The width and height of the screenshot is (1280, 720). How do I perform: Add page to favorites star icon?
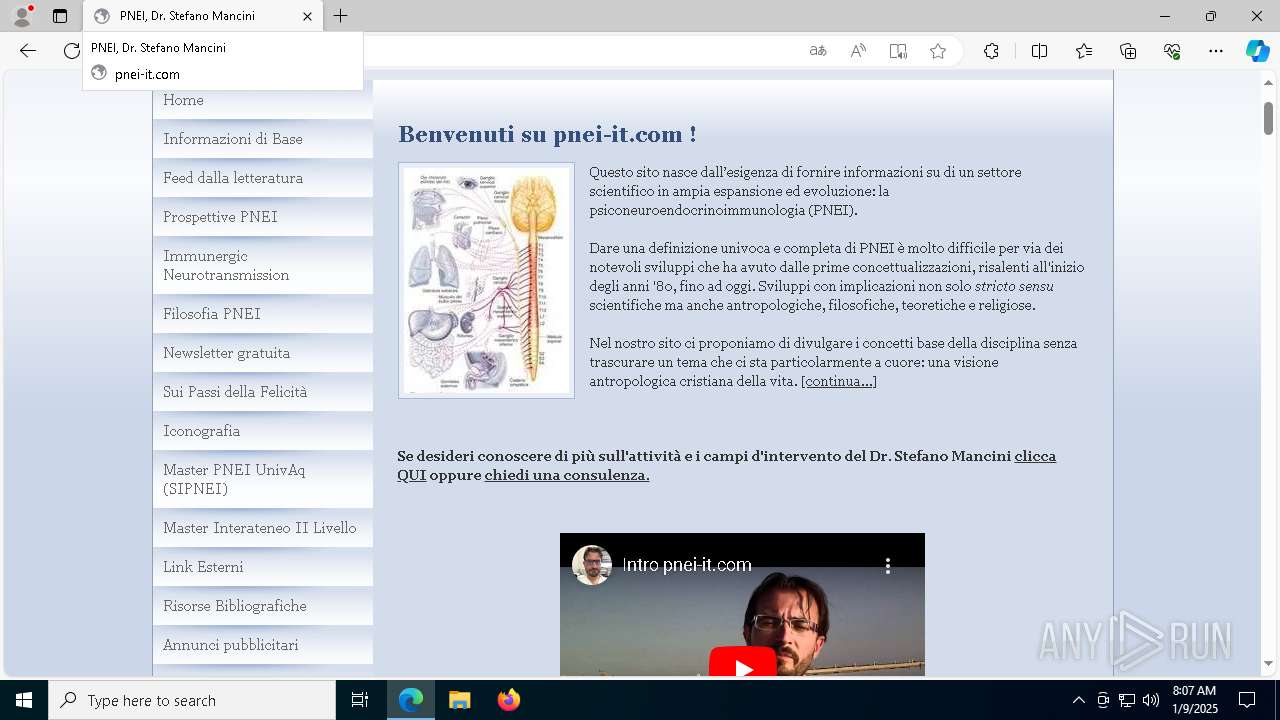click(938, 51)
